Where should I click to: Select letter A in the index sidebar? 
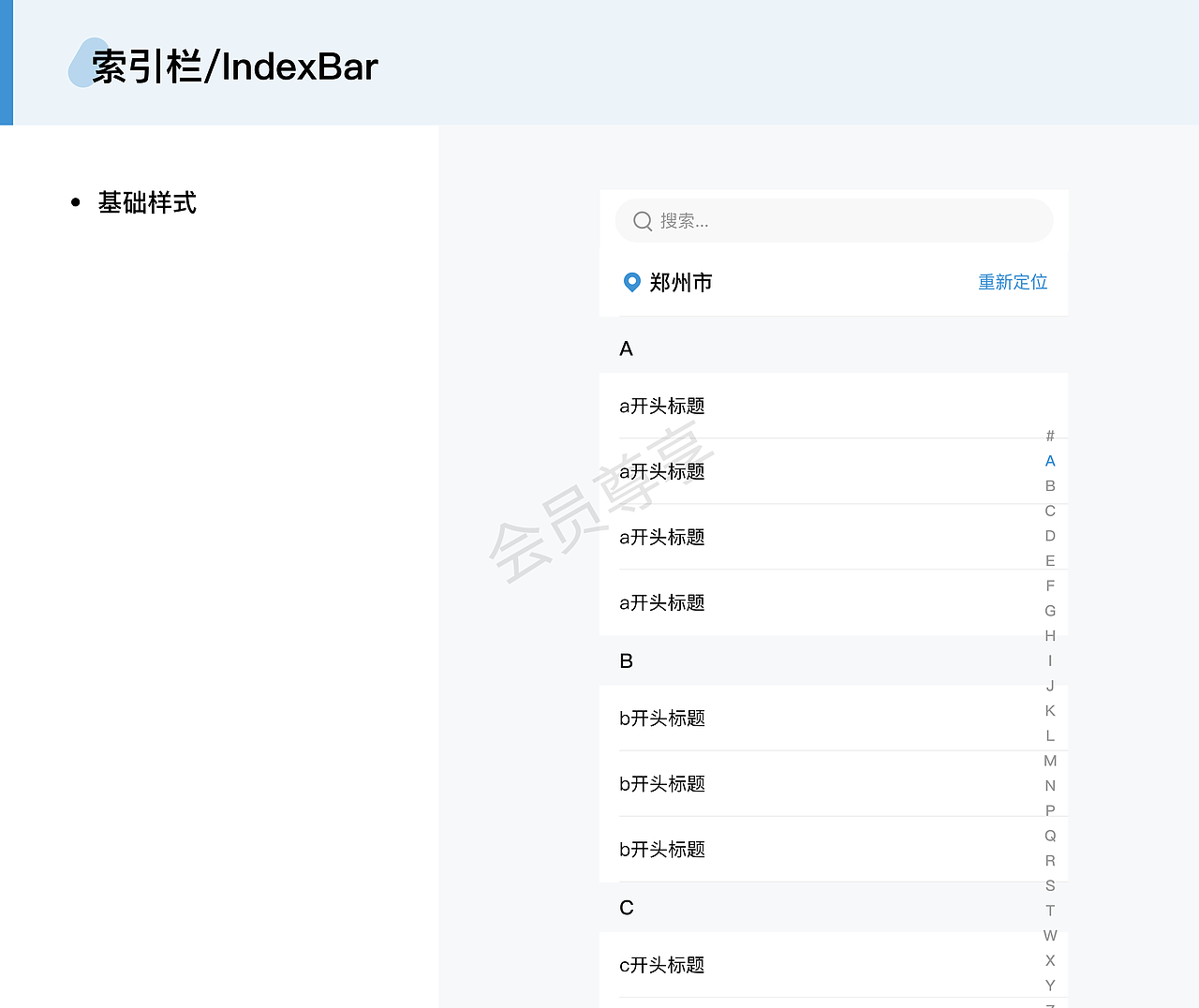tap(1050, 461)
